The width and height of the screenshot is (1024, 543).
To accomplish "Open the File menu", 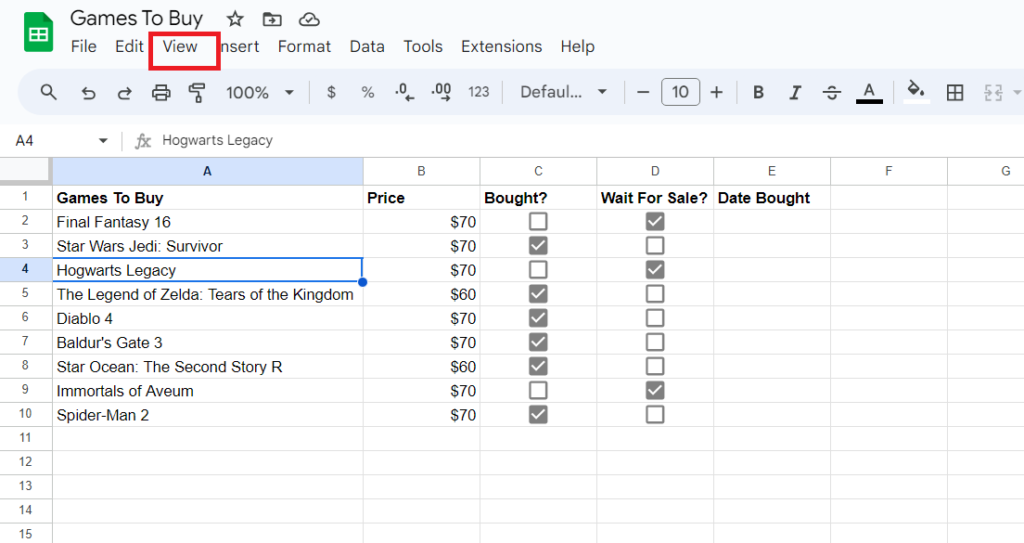I will click(x=84, y=46).
